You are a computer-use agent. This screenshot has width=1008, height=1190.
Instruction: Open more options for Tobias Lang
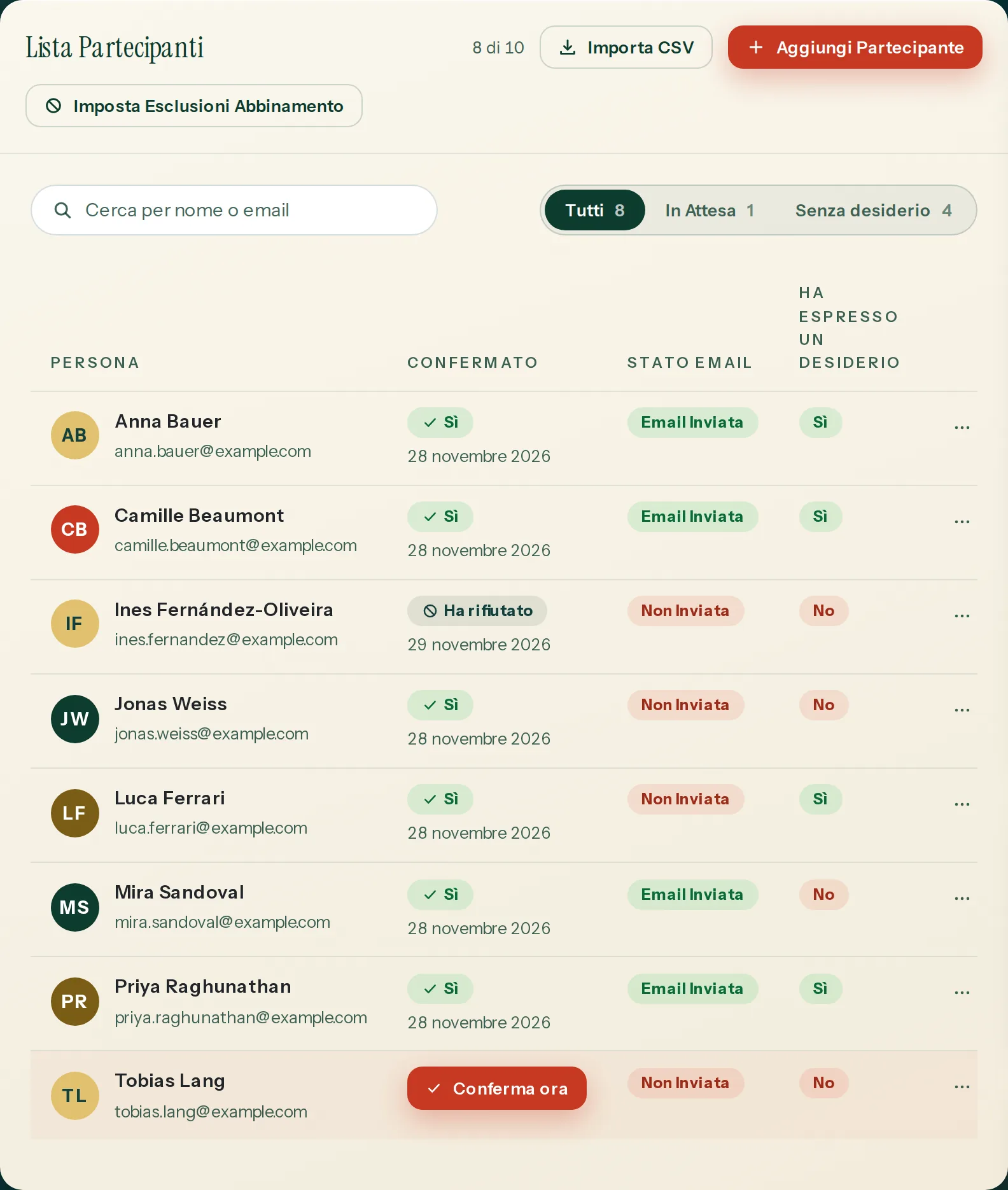[x=962, y=1086]
